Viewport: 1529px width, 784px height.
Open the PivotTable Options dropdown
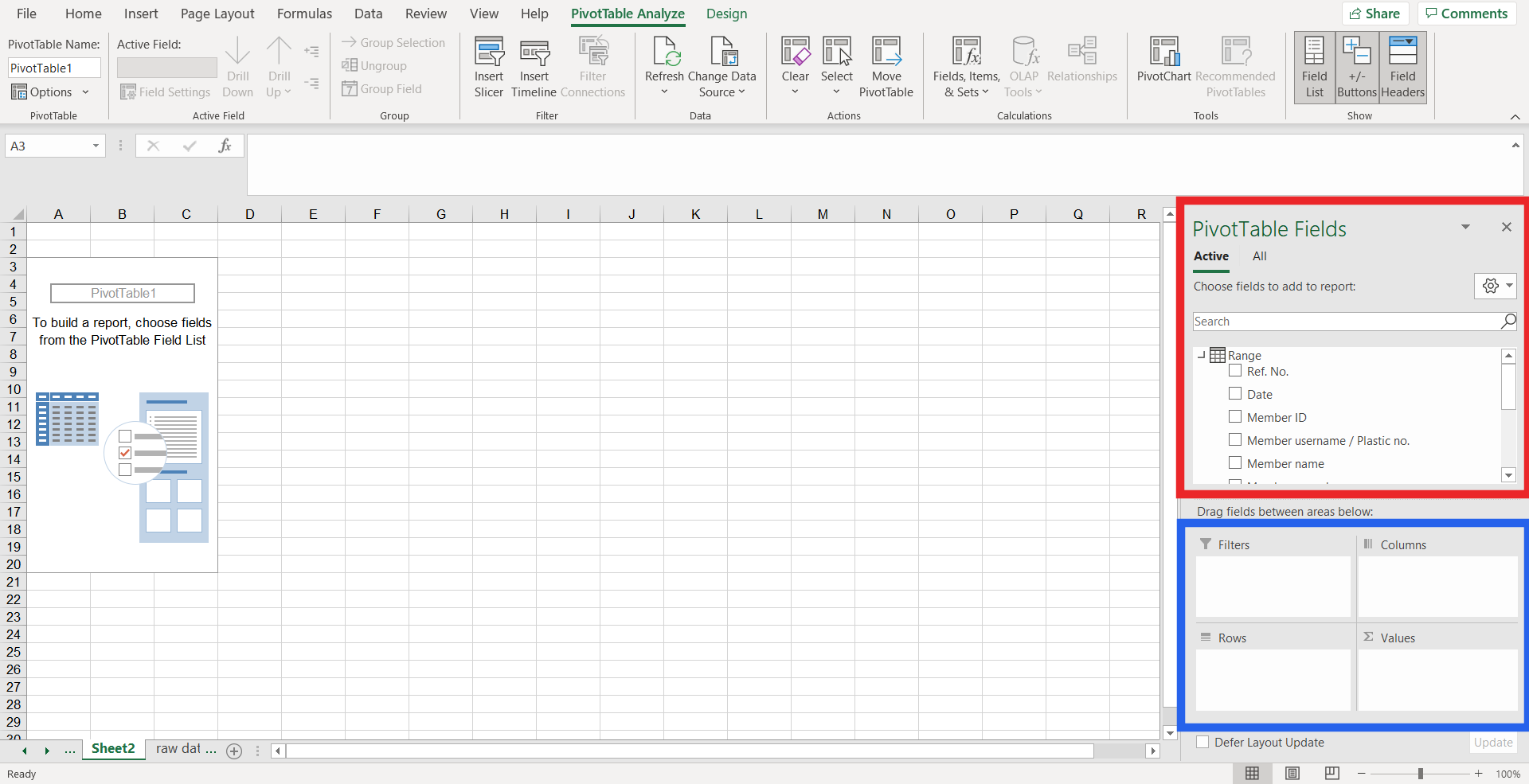point(50,92)
